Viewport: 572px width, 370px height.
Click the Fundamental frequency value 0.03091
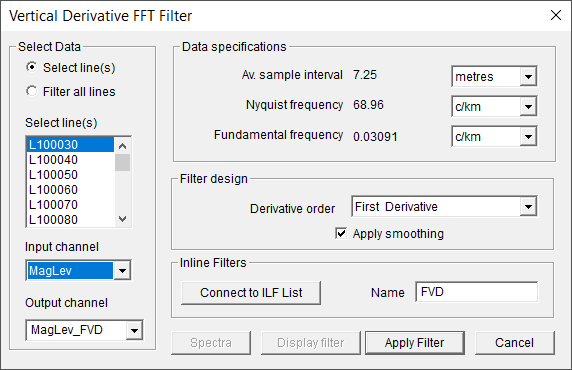coord(375,136)
